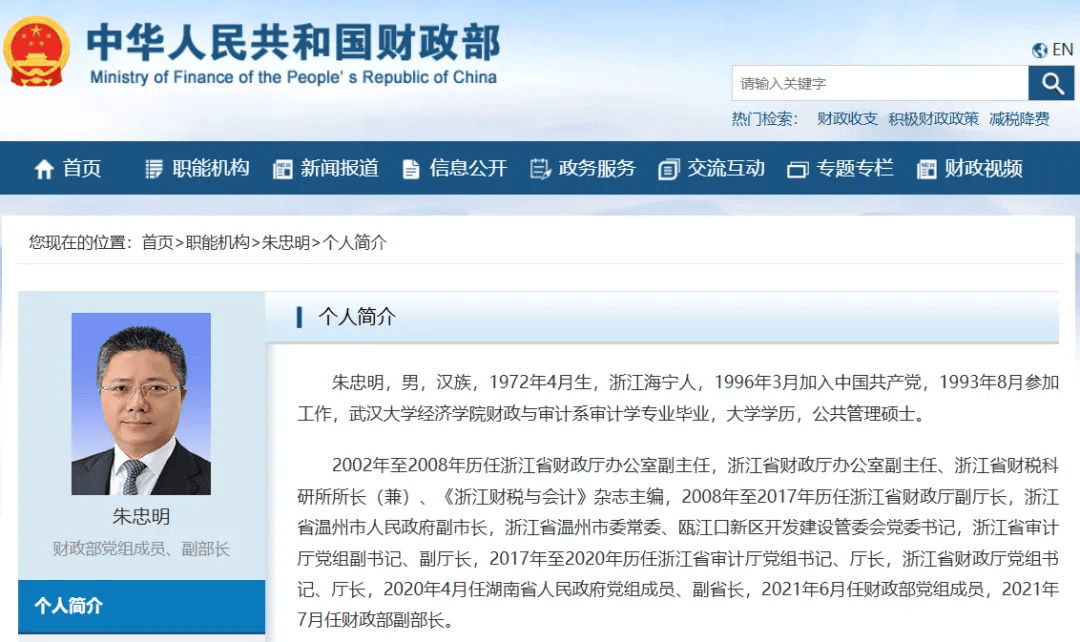Click the 专题专栏 monitor icon
The image size is (1080, 642).
(796, 168)
